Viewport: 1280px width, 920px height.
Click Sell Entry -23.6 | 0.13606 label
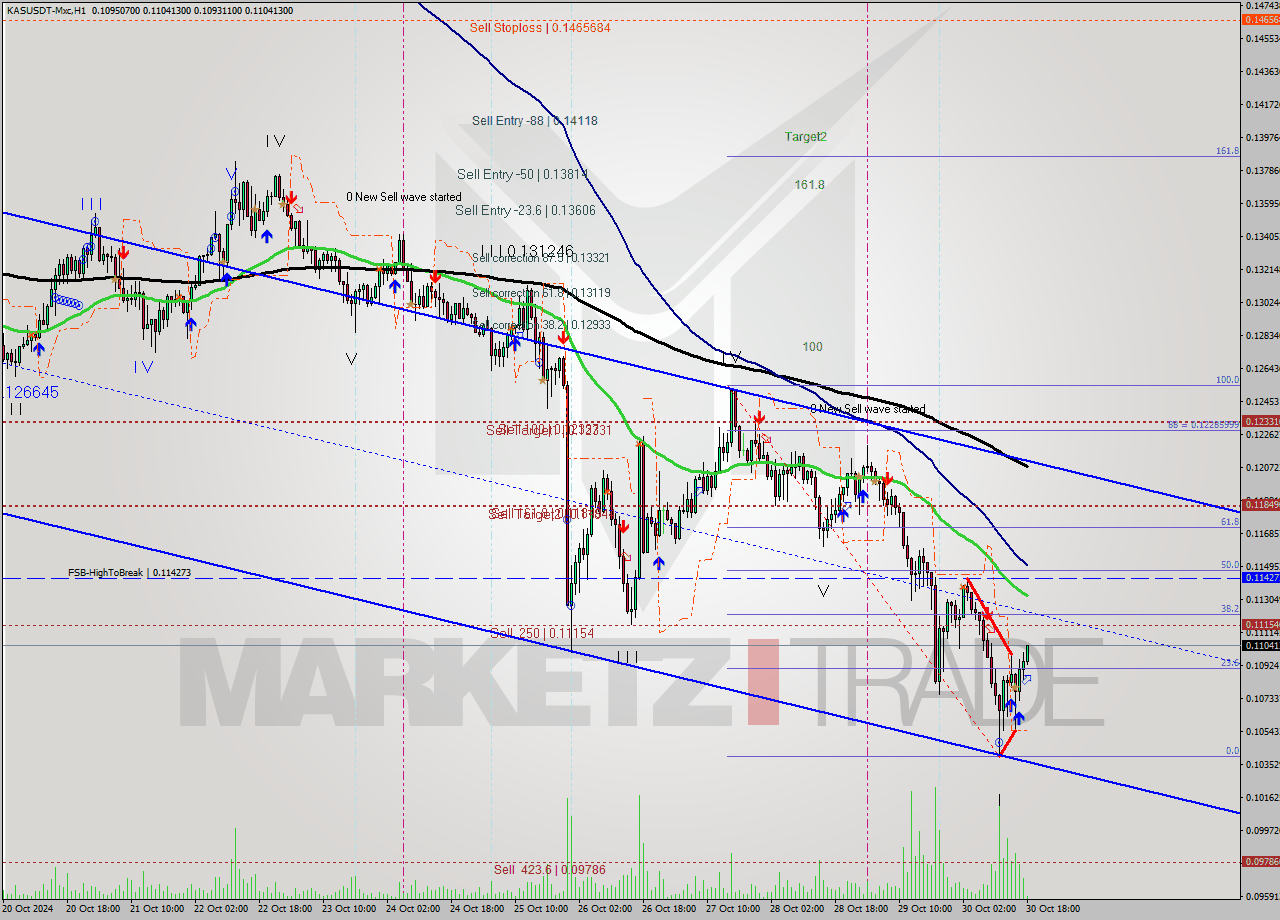(x=526, y=210)
